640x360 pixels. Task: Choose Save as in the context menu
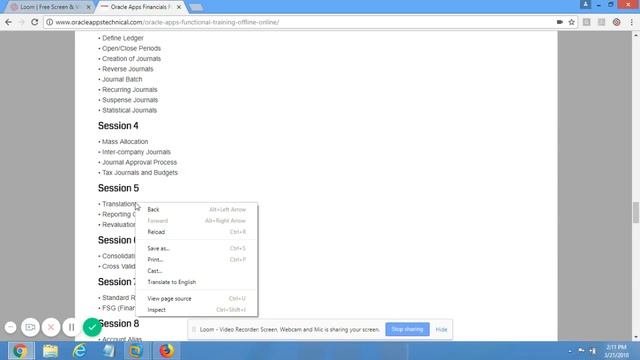click(196, 248)
